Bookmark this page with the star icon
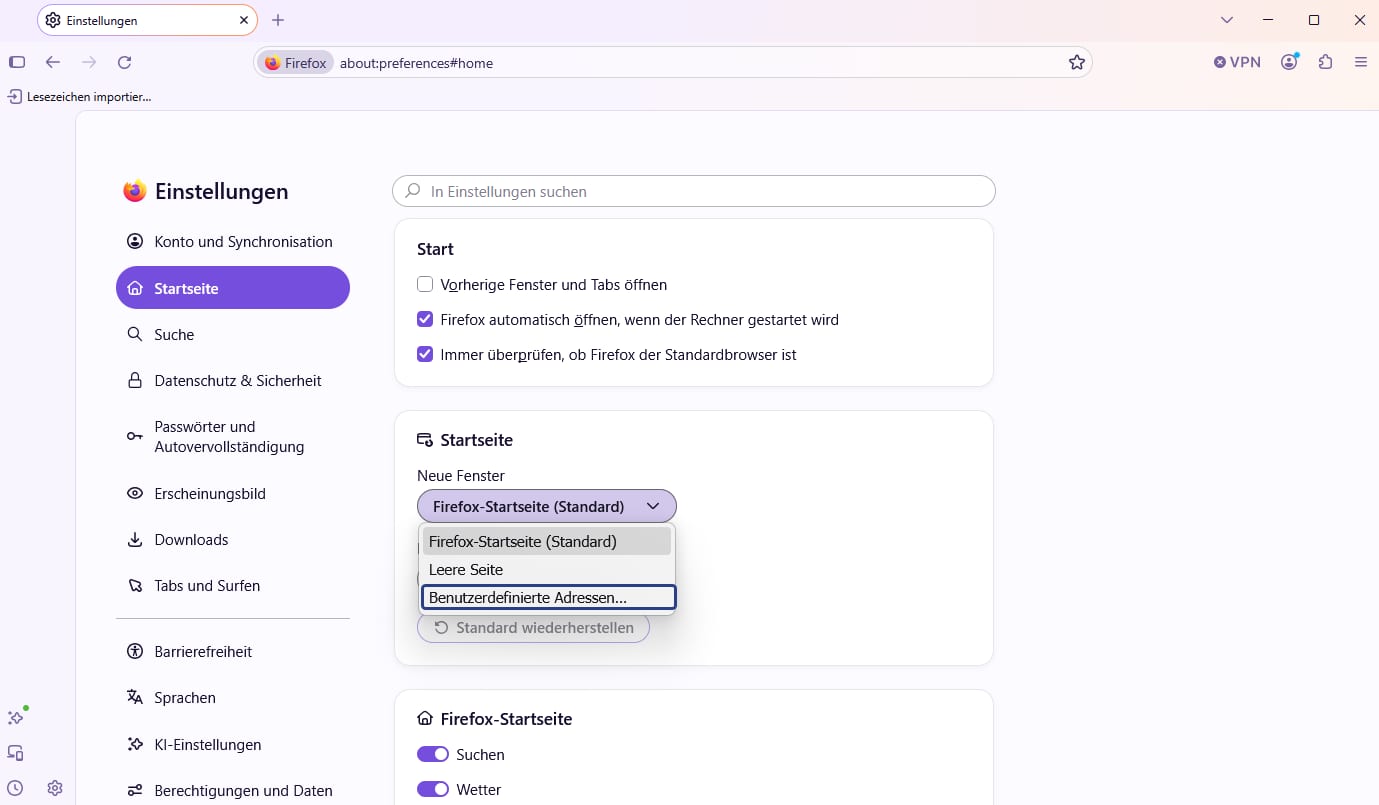This screenshot has height=805, width=1379. point(1077,62)
